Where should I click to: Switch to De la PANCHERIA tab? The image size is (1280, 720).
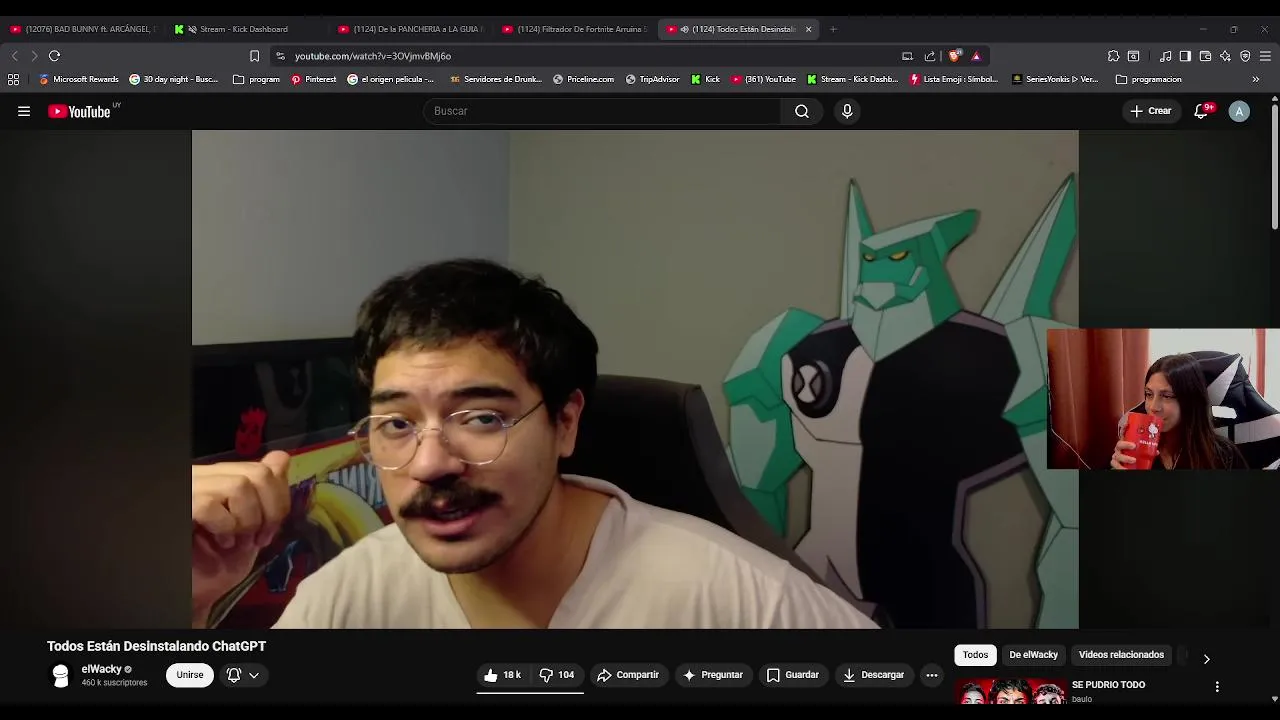coord(410,29)
